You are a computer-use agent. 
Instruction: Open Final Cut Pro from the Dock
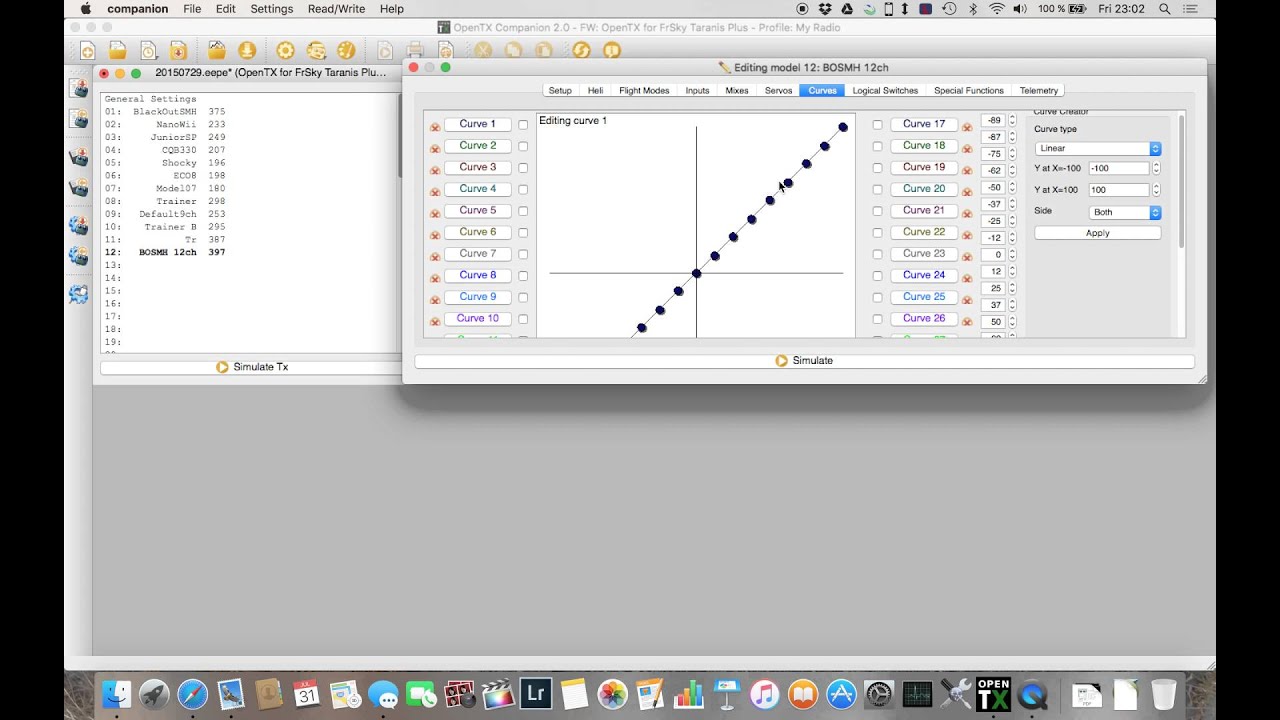point(497,694)
